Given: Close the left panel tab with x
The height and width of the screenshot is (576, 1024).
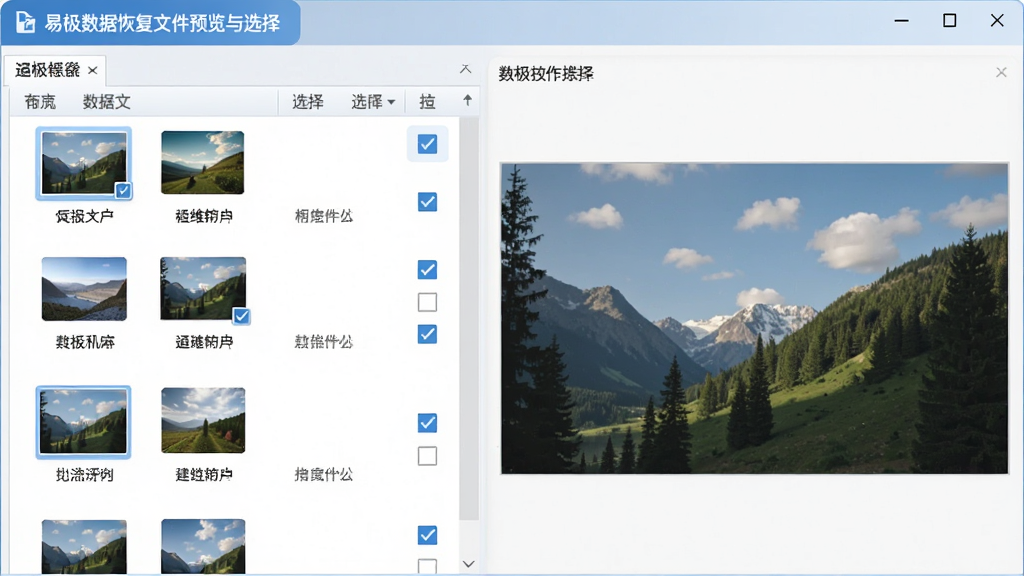Looking at the screenshot, I should [93, 71].
